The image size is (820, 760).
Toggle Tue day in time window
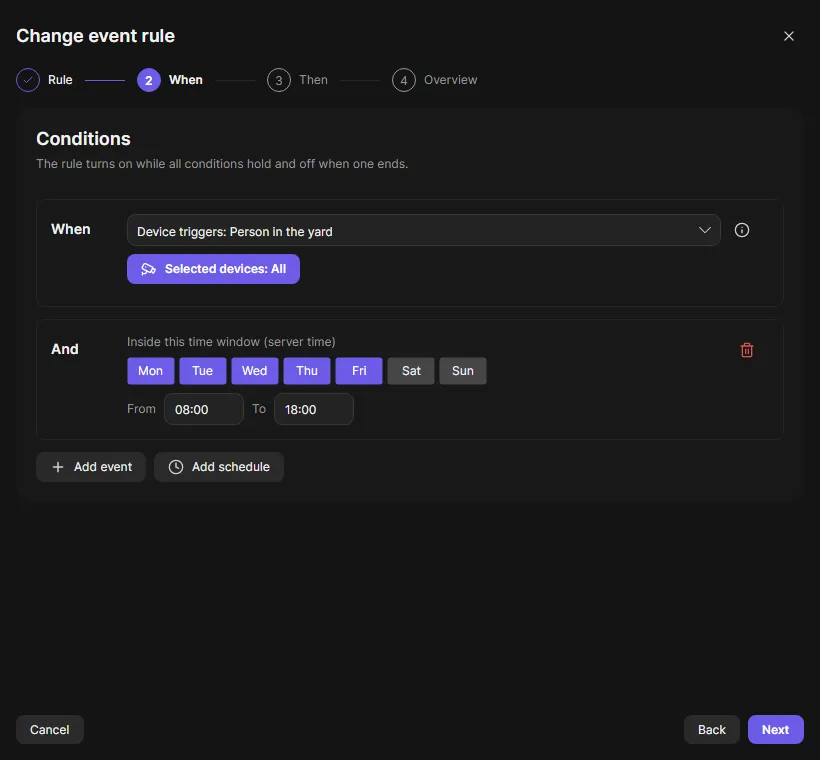(202, 371)
